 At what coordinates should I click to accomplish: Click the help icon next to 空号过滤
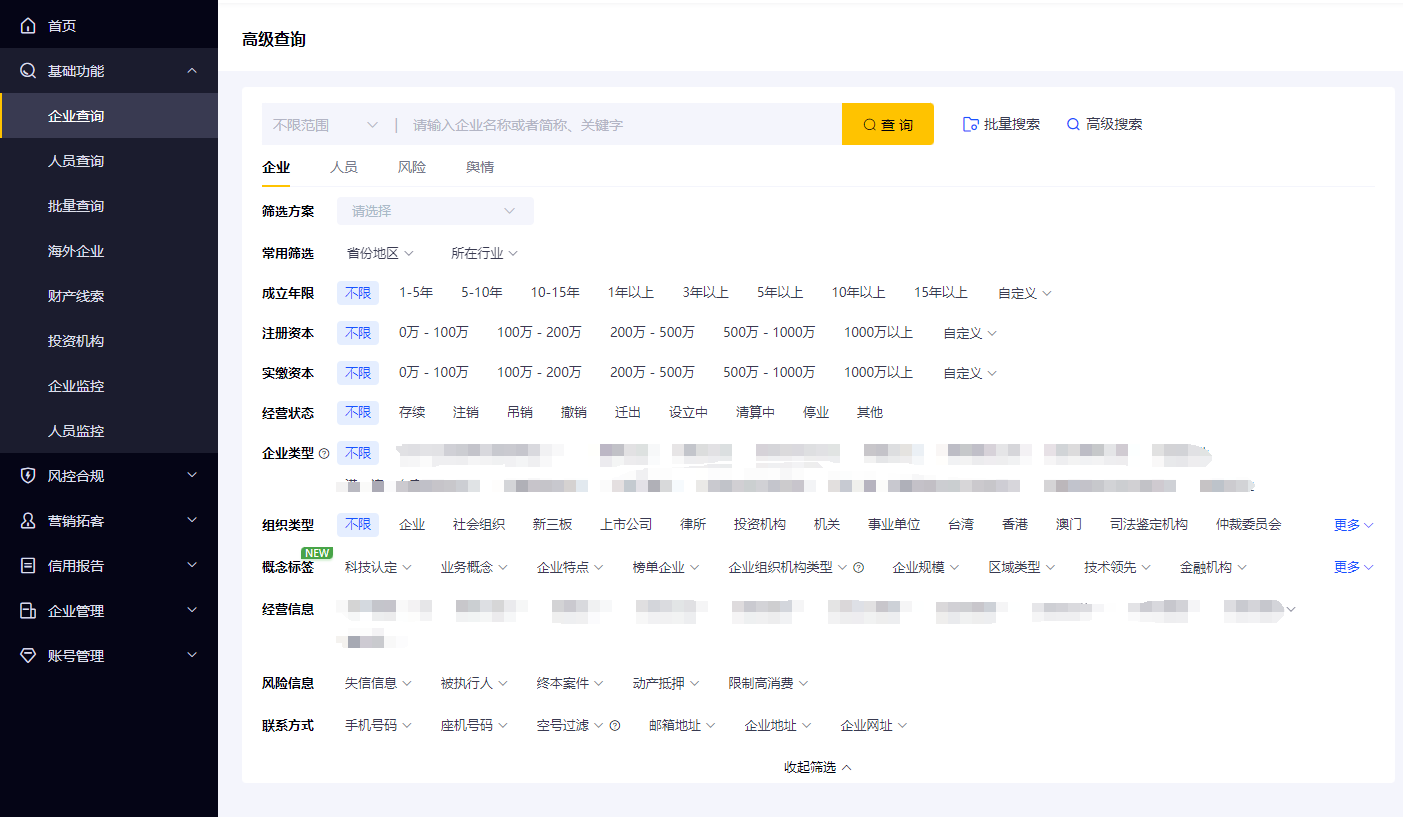615,726
